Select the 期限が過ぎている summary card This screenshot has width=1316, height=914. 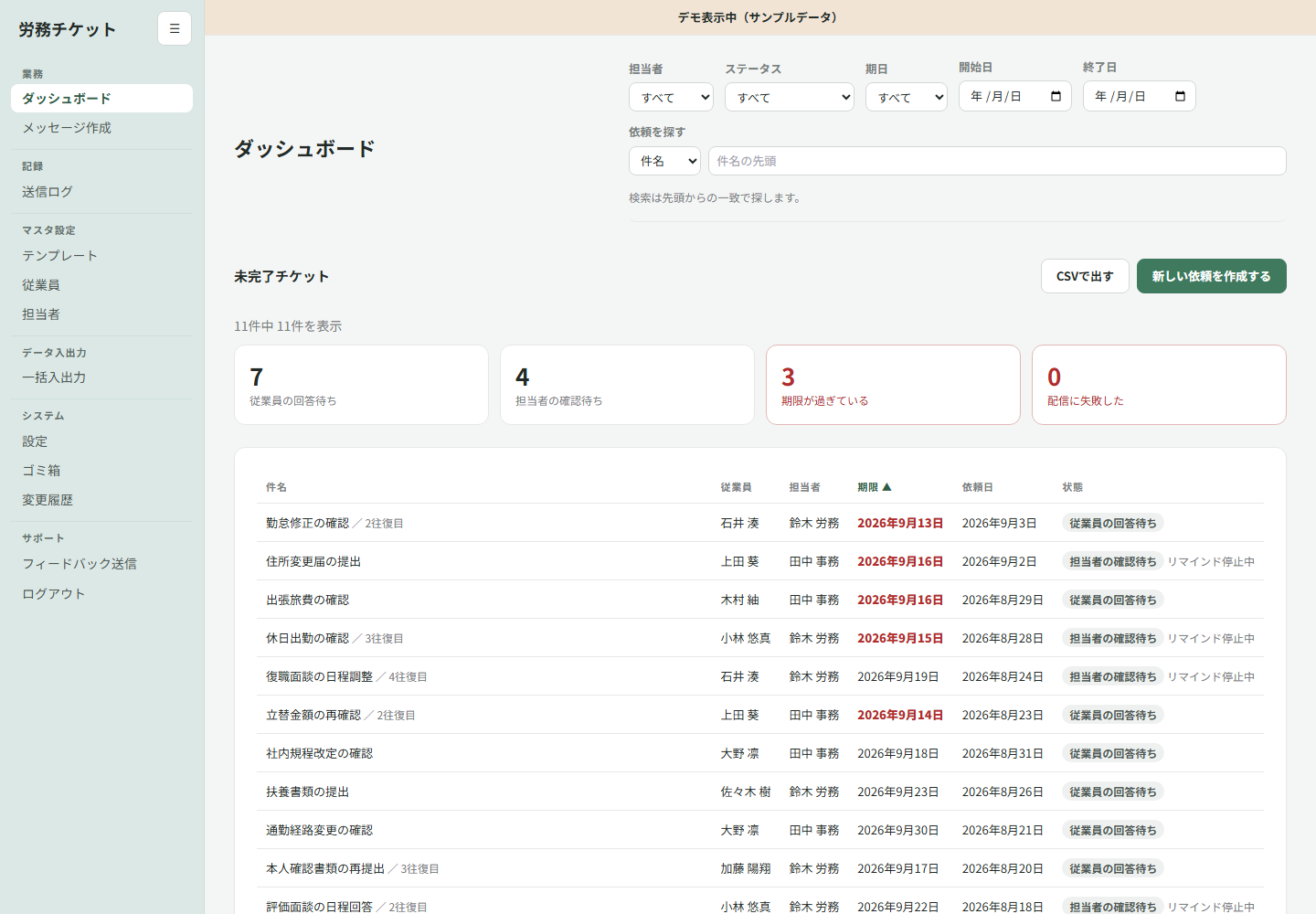(893, 385)
